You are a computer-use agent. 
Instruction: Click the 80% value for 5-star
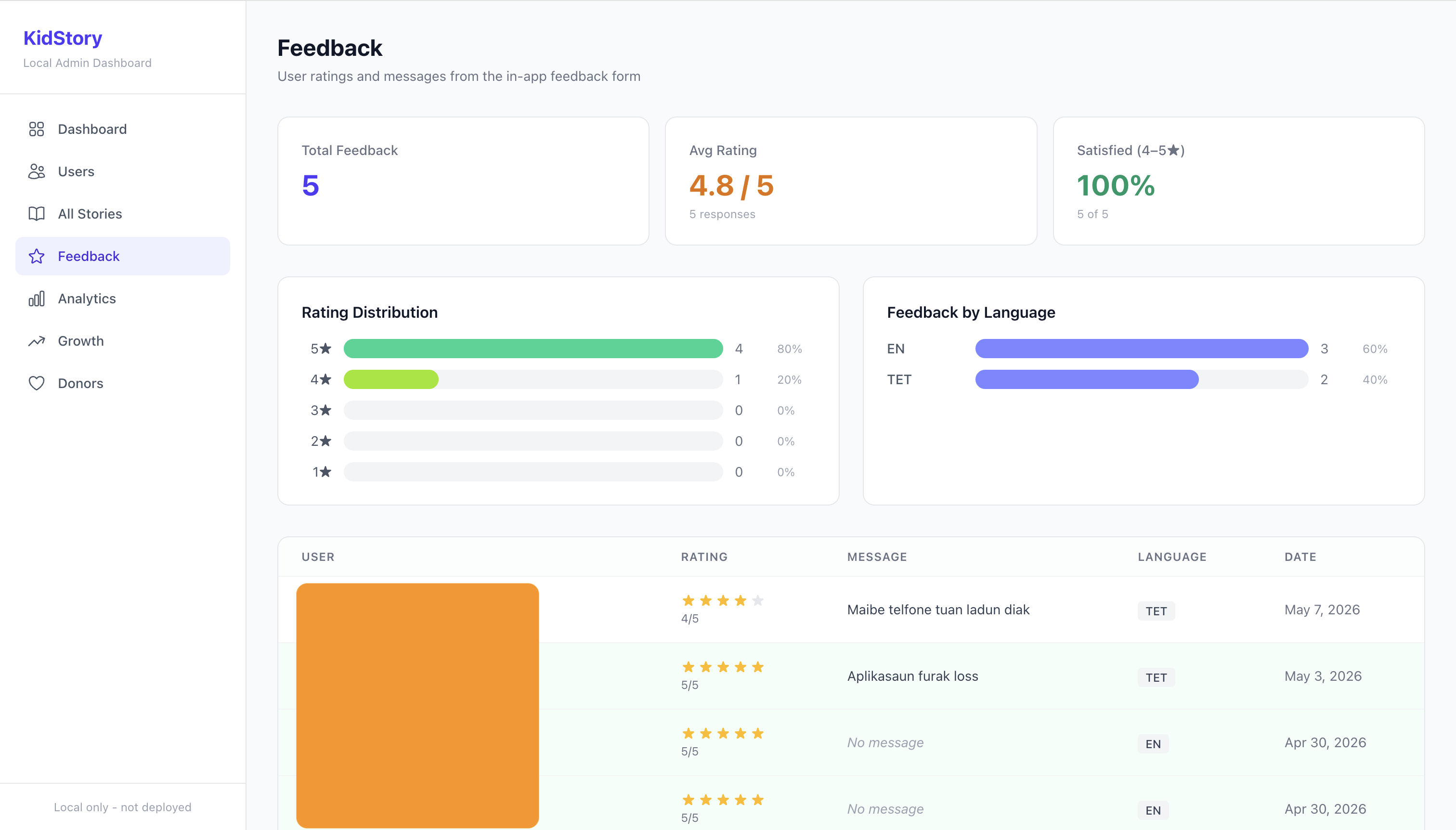click(x=790, y=349)
